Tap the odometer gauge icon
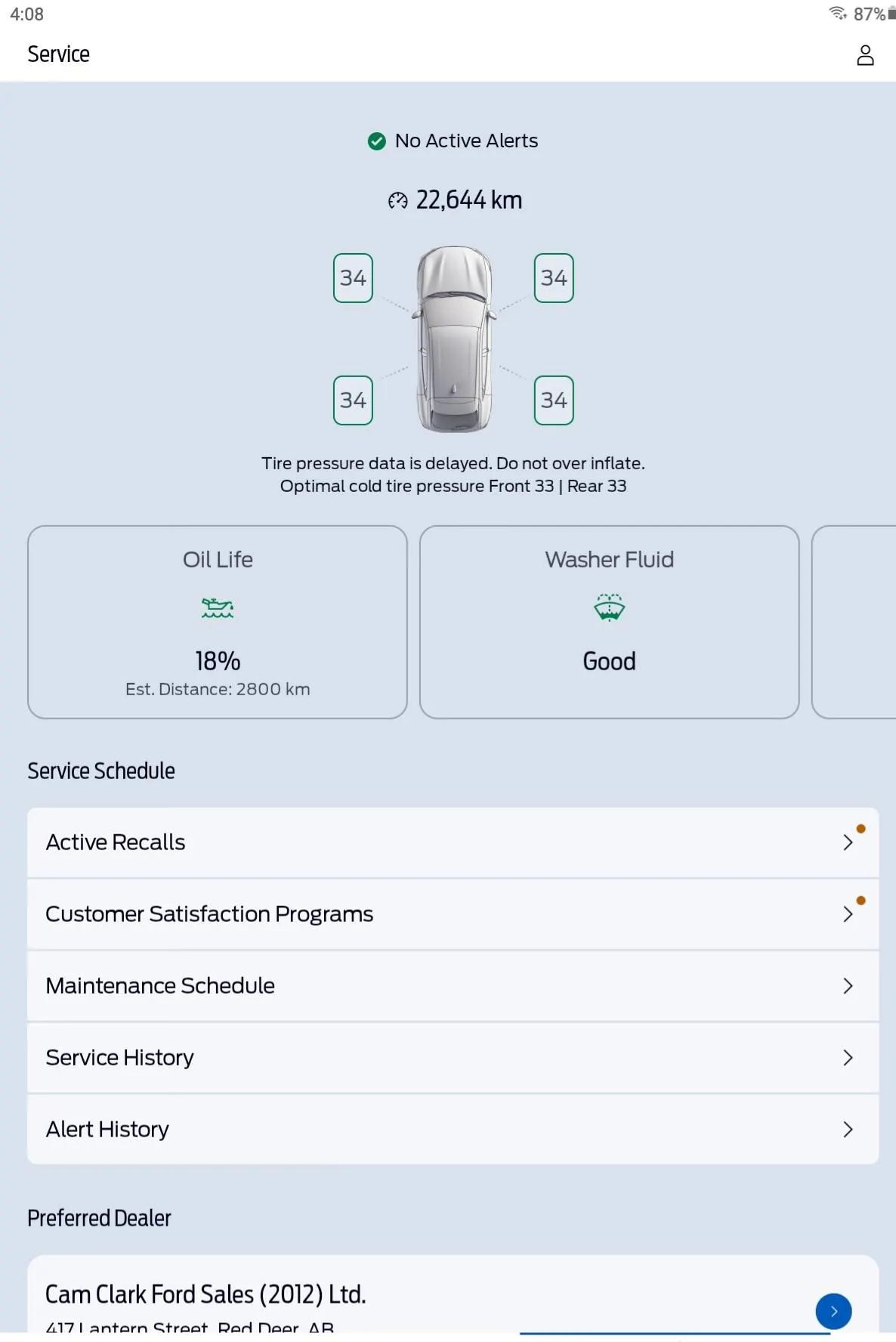The image size is (896, 1342). click(x=397, y=200)
